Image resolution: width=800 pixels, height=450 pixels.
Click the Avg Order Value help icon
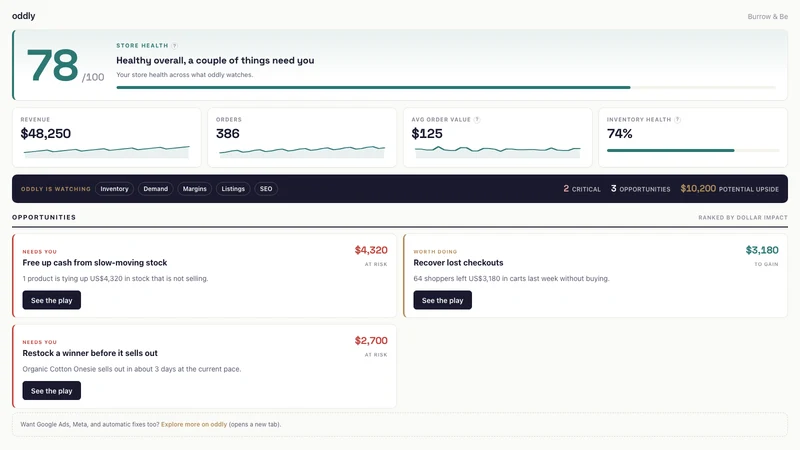click(x=477, y=120)
